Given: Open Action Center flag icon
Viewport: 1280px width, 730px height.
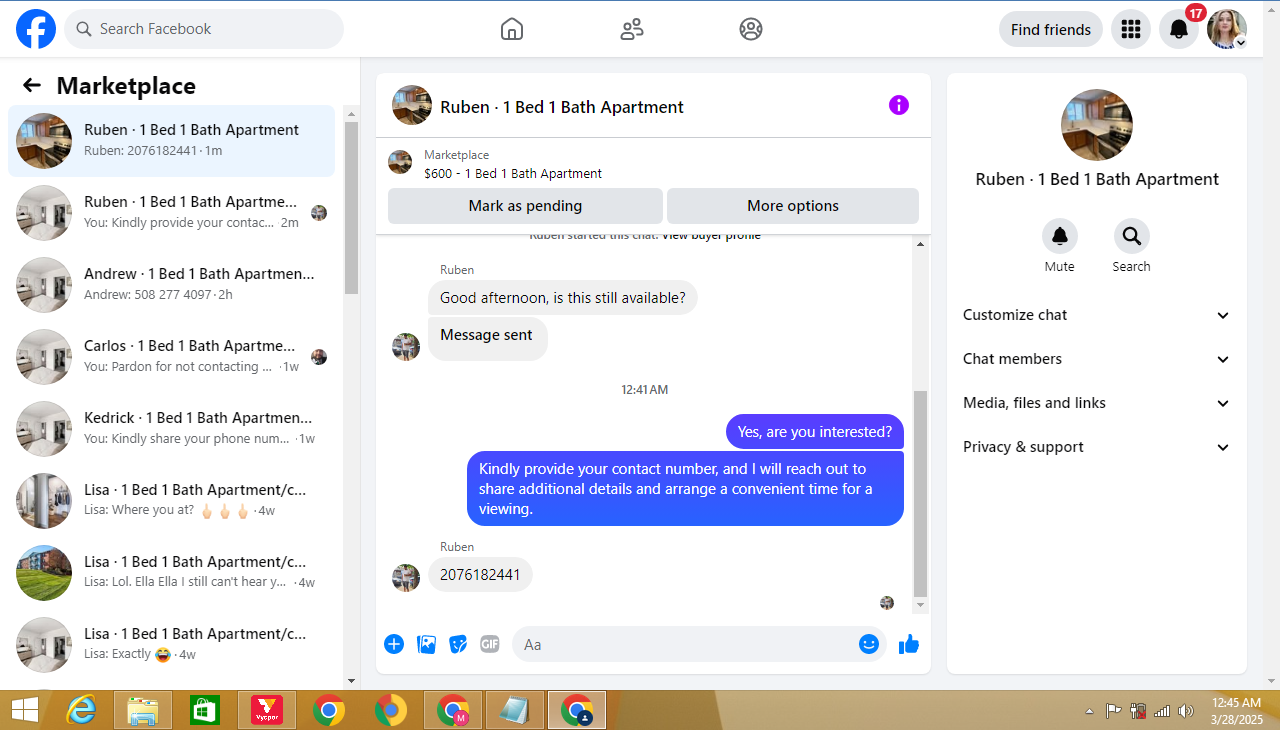Looking at the screenshot, I should pyautogui.click(x=1113, y=711).
